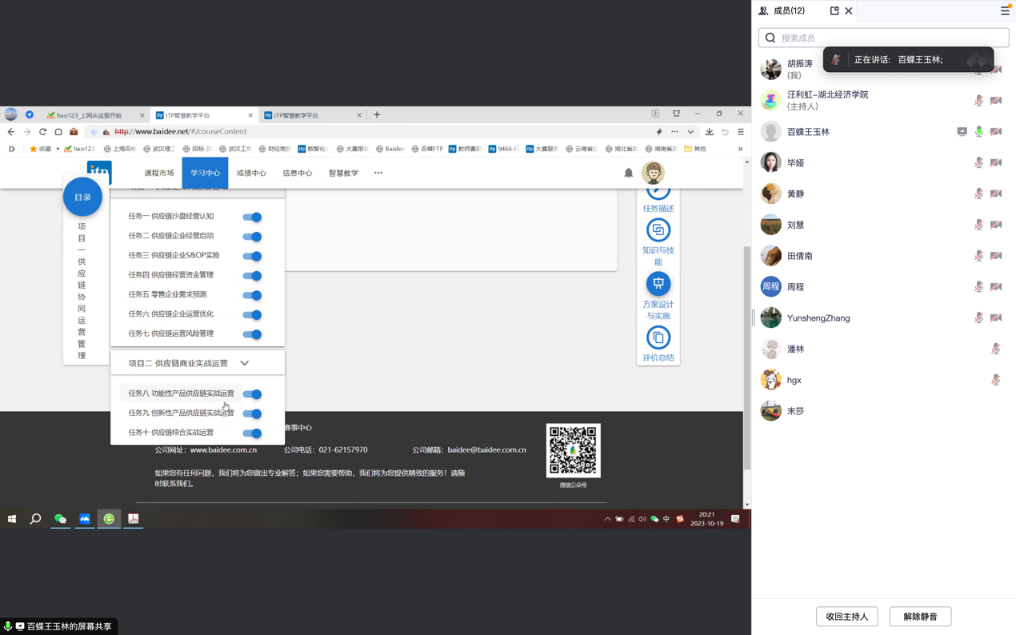Click the 评价总结 icon
1016x635 pixels.
click(658, 337)
